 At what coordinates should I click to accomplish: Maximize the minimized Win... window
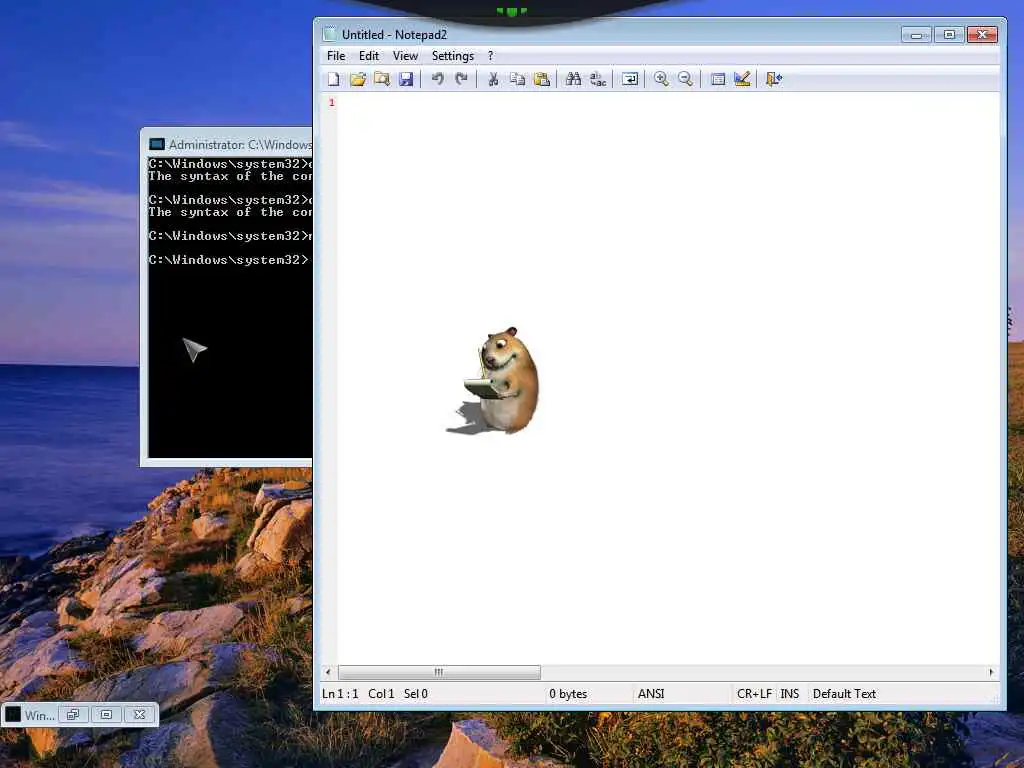(x=106, y=714)
